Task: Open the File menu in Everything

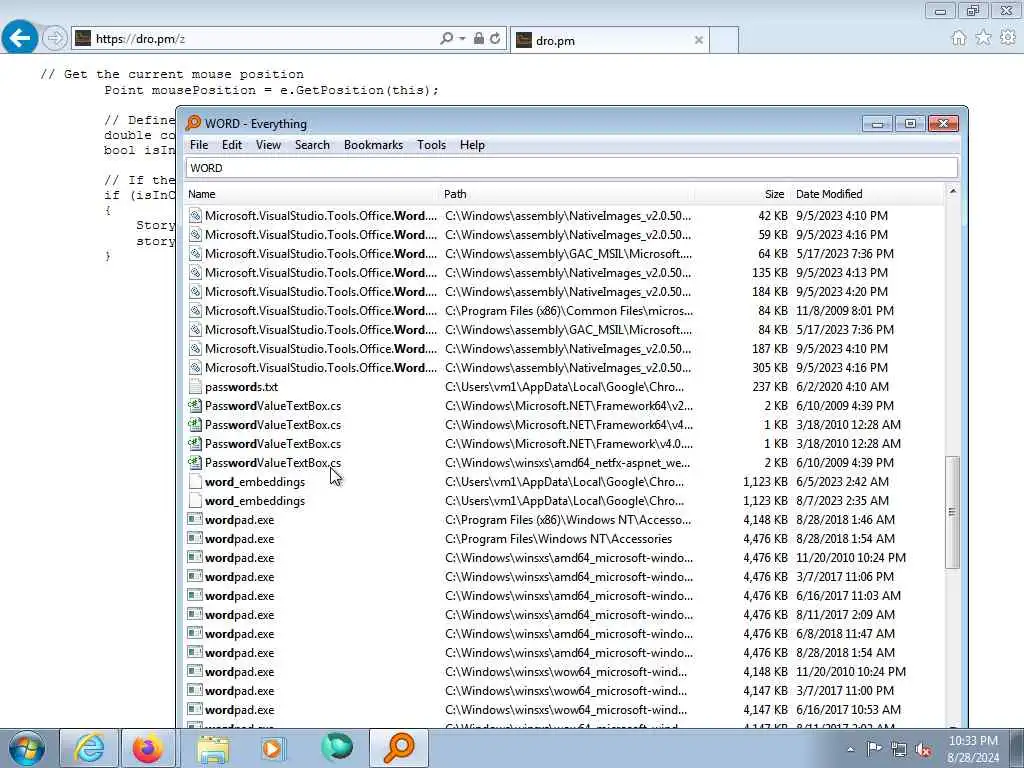Action: click(x=199, y=145)
